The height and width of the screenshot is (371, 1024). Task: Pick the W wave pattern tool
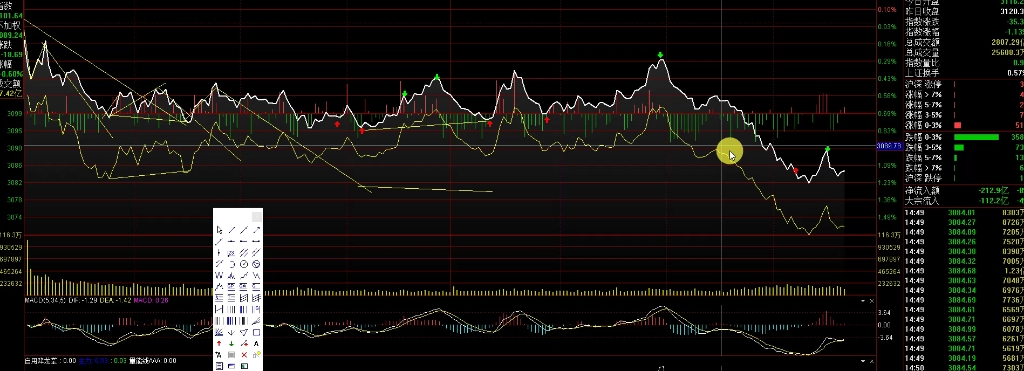(219, 275)
